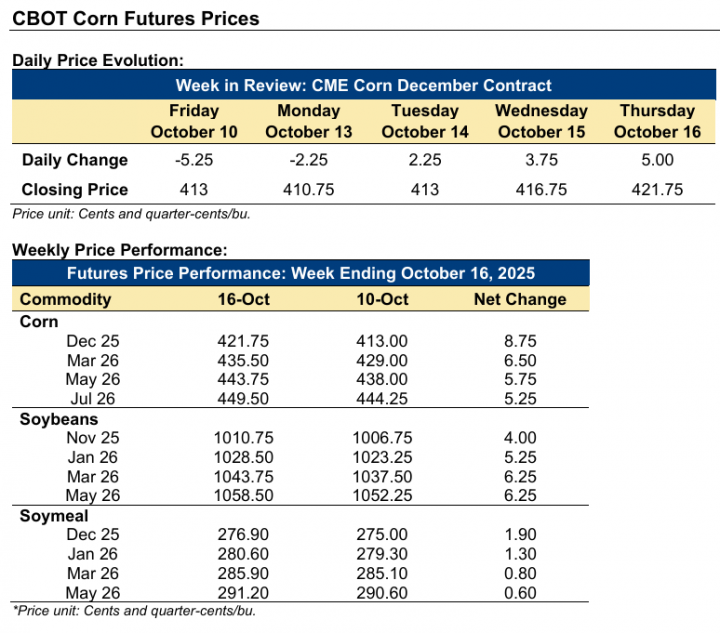Click the CBOT Corn Futures Prices title

tap(135, 19)
